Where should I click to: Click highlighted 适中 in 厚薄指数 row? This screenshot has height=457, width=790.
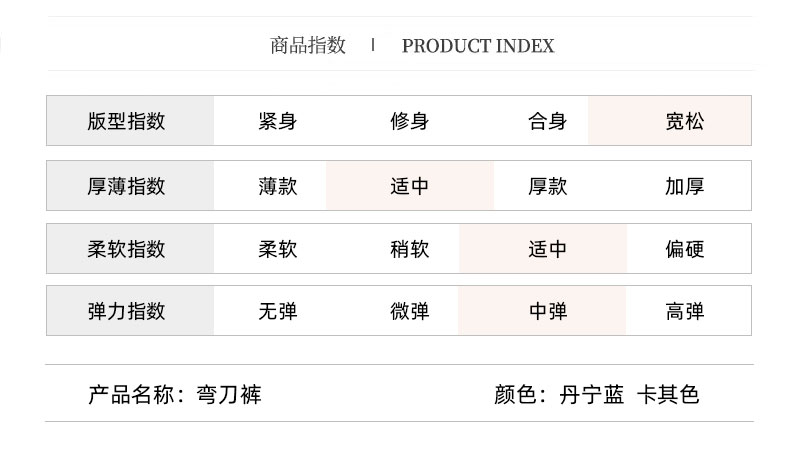tap(409, 186)
